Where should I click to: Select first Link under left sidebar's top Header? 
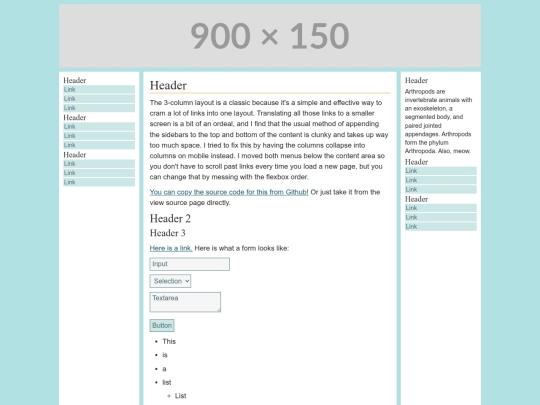coord(99,90)
